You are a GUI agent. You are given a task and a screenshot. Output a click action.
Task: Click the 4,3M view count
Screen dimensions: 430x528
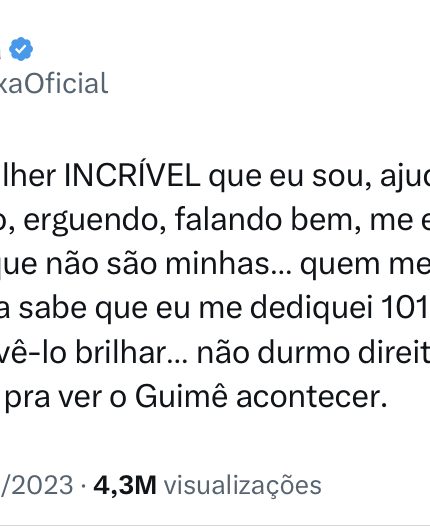tap(125, 485)
